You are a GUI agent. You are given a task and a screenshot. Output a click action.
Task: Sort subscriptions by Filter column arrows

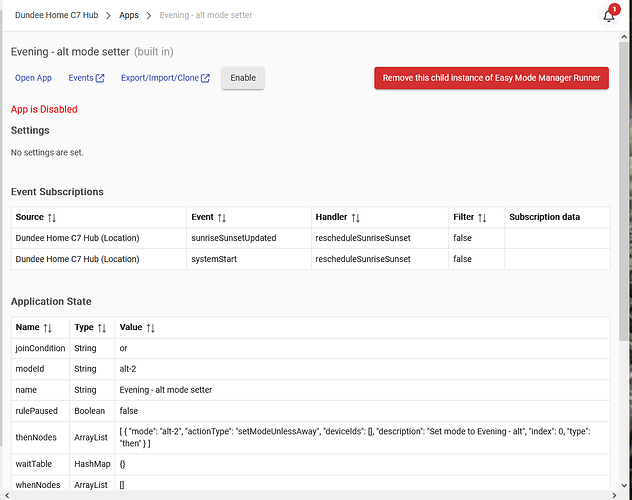click(x=482, y=218)
